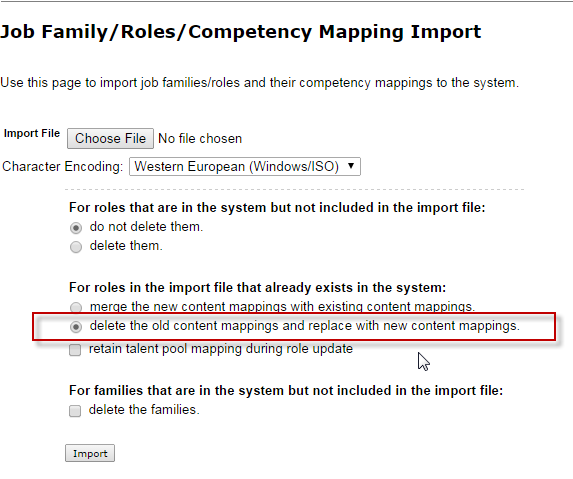Enable retain talent pool mapping checkbox

coord(75,350)
